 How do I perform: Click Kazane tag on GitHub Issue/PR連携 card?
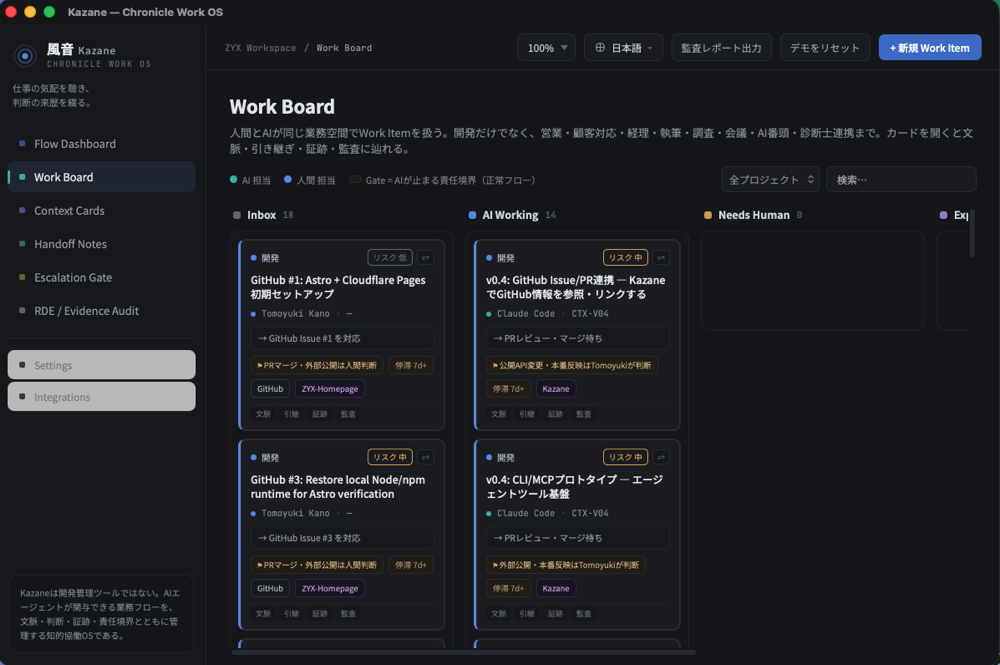click(555, 388)
